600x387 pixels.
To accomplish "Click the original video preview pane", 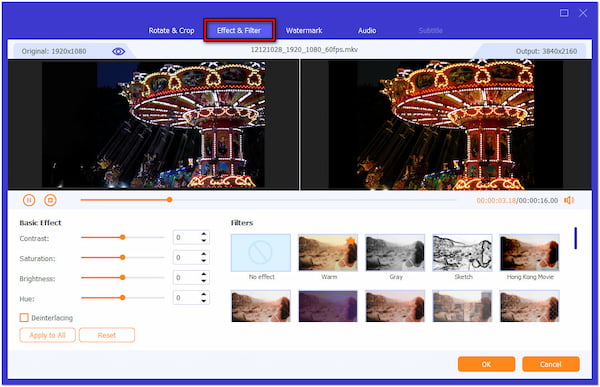I will [153, 124].
